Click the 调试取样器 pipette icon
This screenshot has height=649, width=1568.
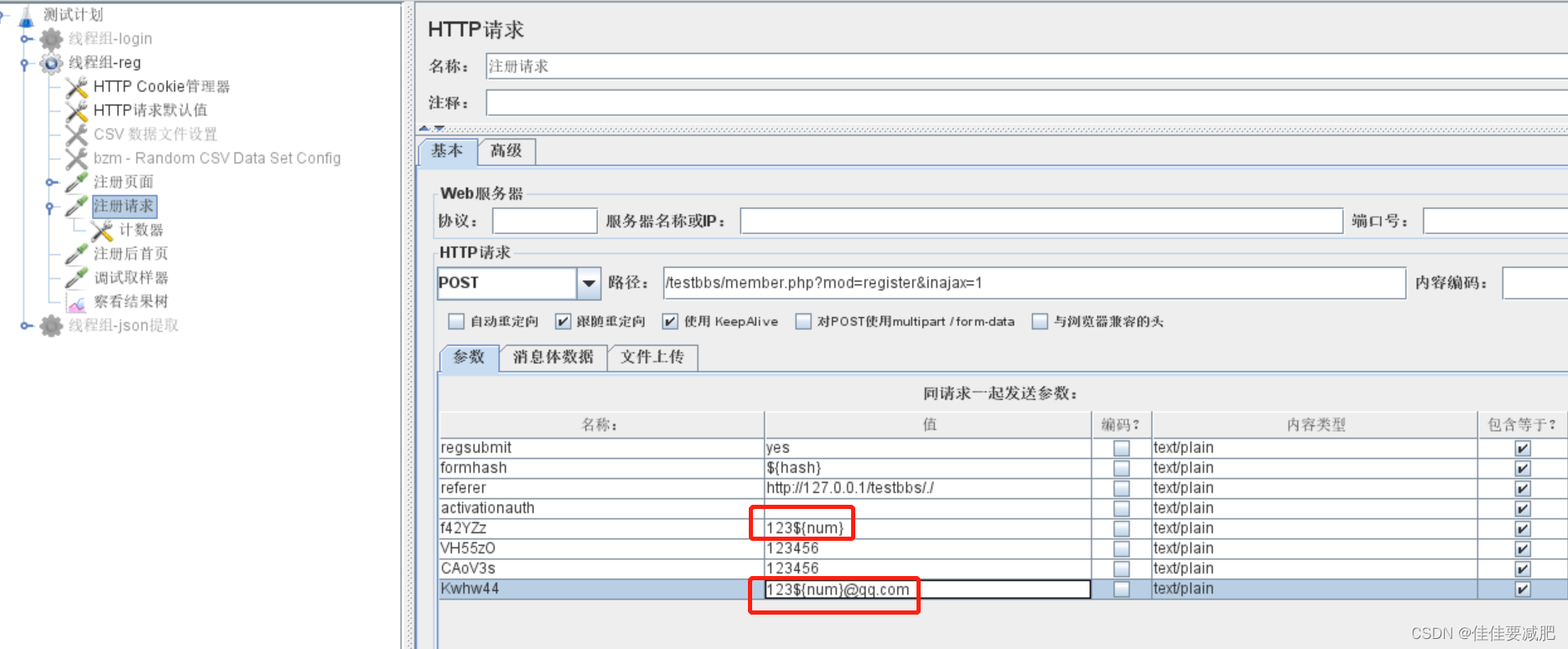[76, 278]
